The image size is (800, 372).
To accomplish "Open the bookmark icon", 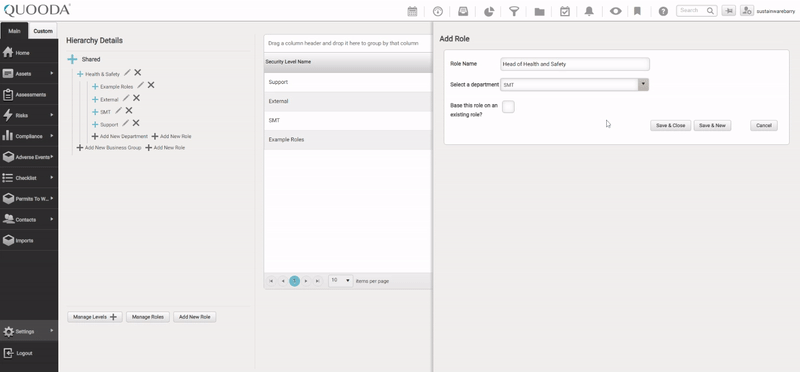I will 637,11.
